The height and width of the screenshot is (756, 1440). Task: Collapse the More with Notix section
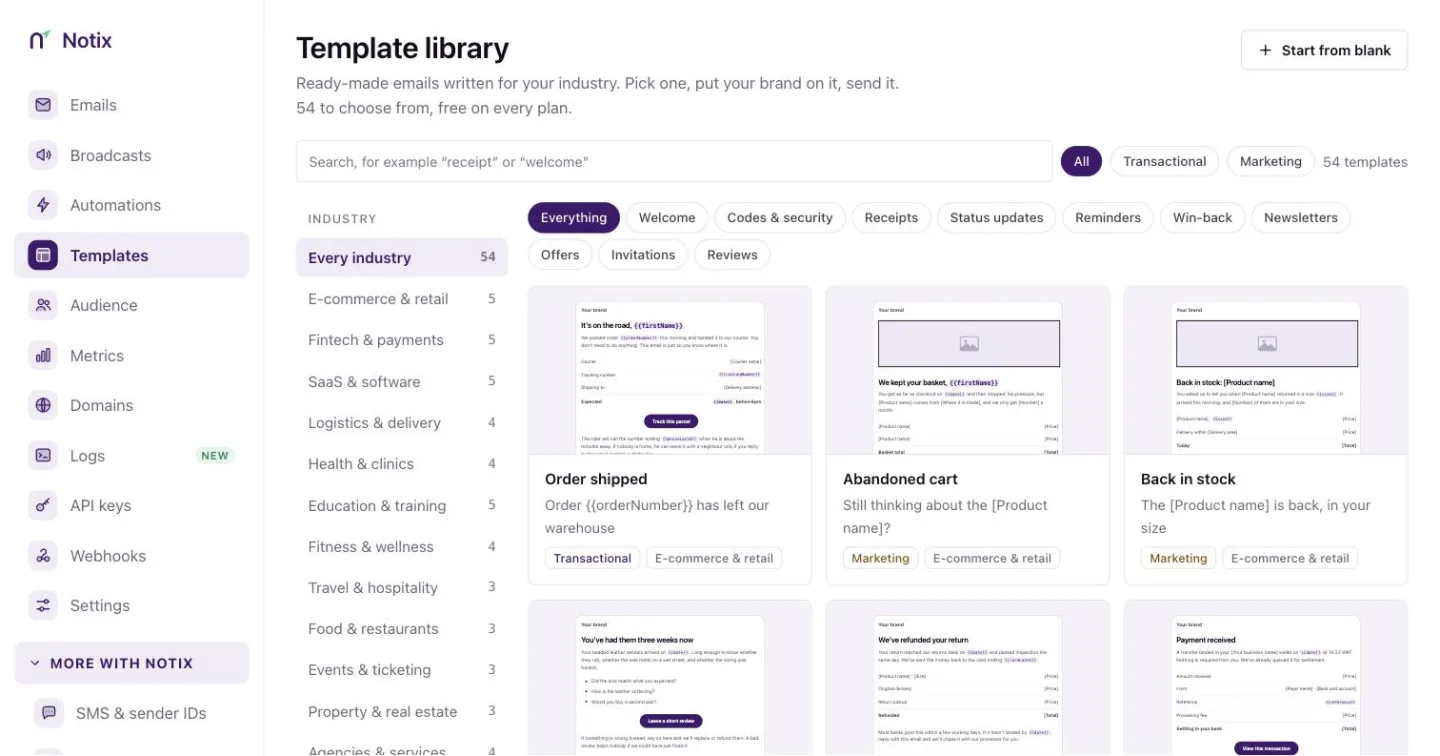click(131, 663)
